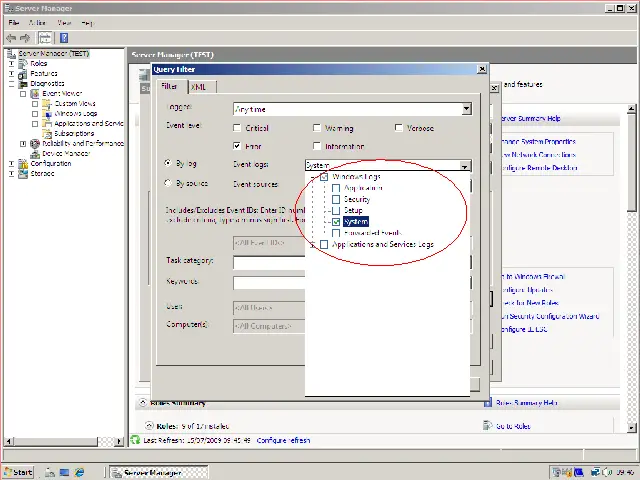Click the Go to Roles icon
The height and width of the screenshot is (480, 640).
(488, 425)
